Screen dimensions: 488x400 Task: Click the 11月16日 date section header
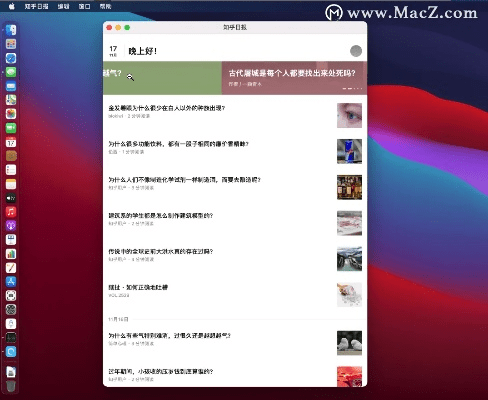118,319
